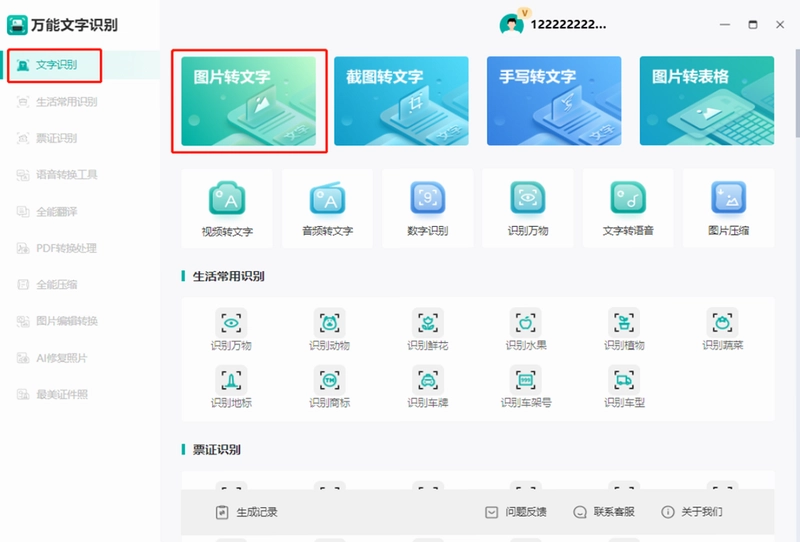This screenshot has height=542, width=800.
Task: Open 问题反馈 in bottom bar
Action: [x=515, y=512]
